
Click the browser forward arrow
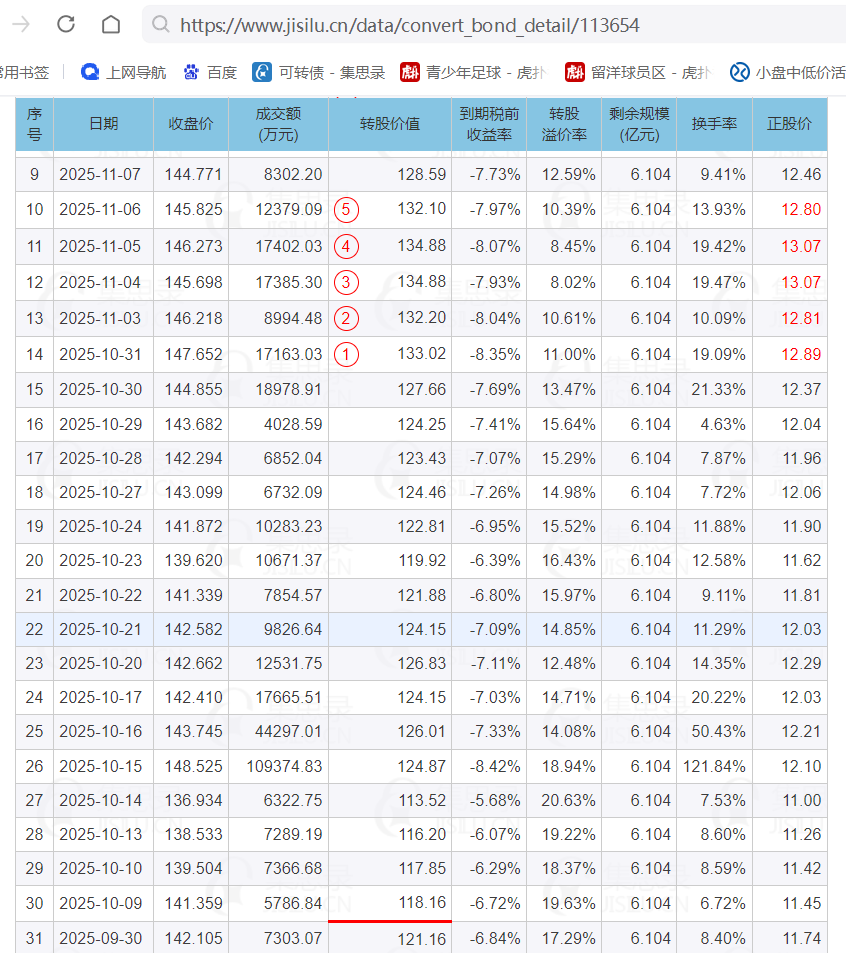tap(20, 24)
